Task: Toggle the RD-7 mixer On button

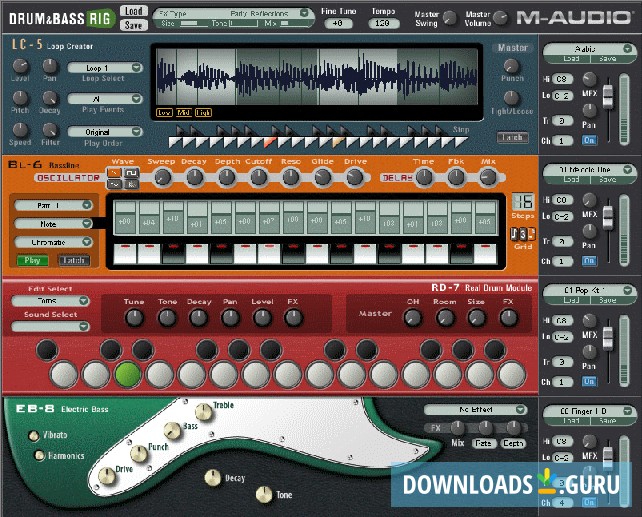Action: click(x=589, y=382)
